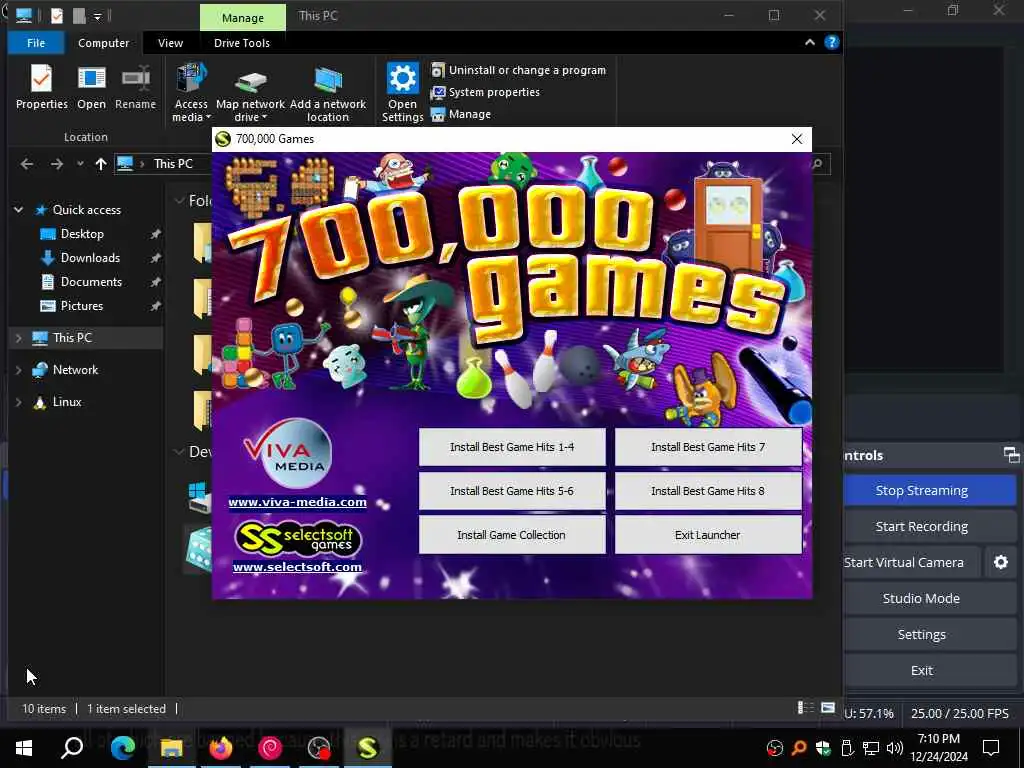Click the Selectsoft Games logo
Screen dimensions: 1024x768
pos(297,539)
